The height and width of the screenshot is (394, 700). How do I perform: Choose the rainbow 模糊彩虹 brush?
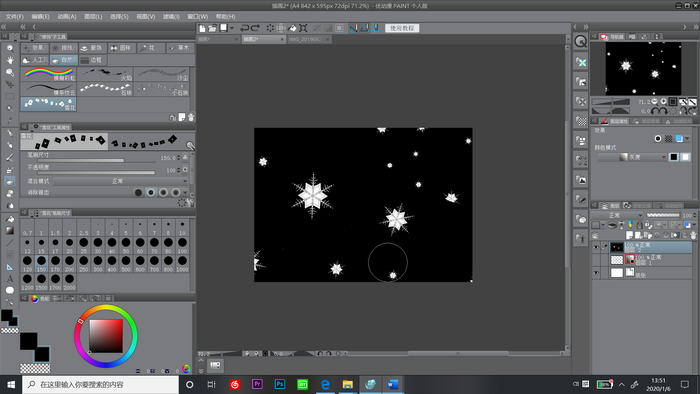49,74
